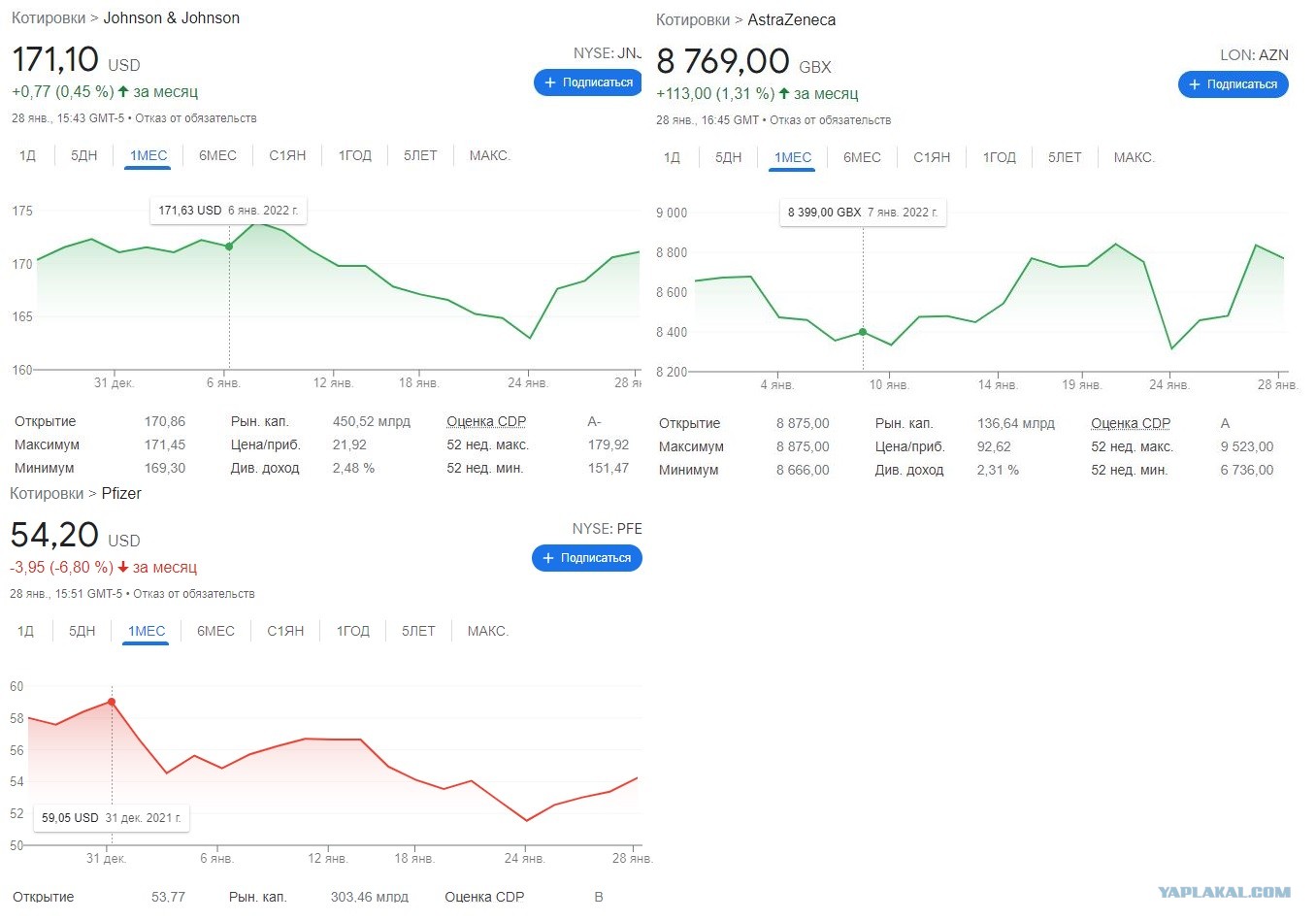Open Котировки breadcrumb above Johnson & Johnson
Image resolution: width=1316 pixels, height=921 pixels.
click(48, 17)
